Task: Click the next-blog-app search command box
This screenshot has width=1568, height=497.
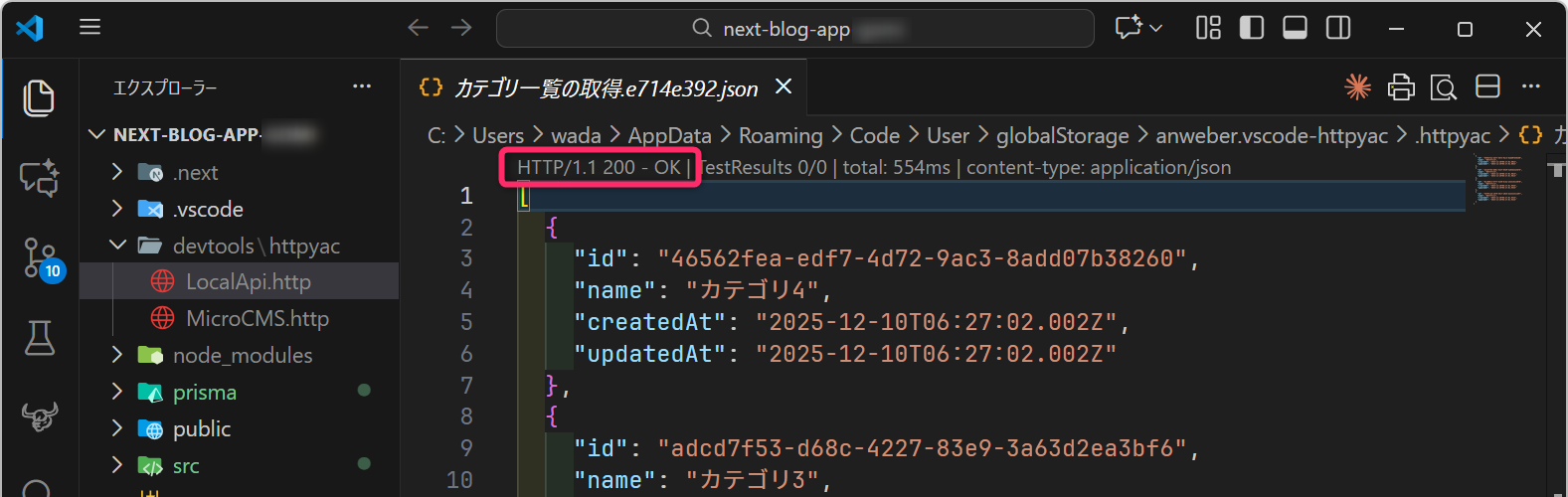Action: click(x=794, y=29)
